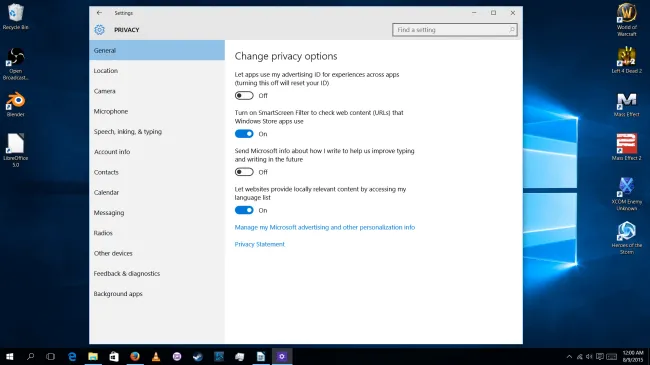Image resolution: width=650 pixels, height=365 pixels.
Task: Select the Mass Effect 2 desktop shortcut
Action: (x=627, y=147)
